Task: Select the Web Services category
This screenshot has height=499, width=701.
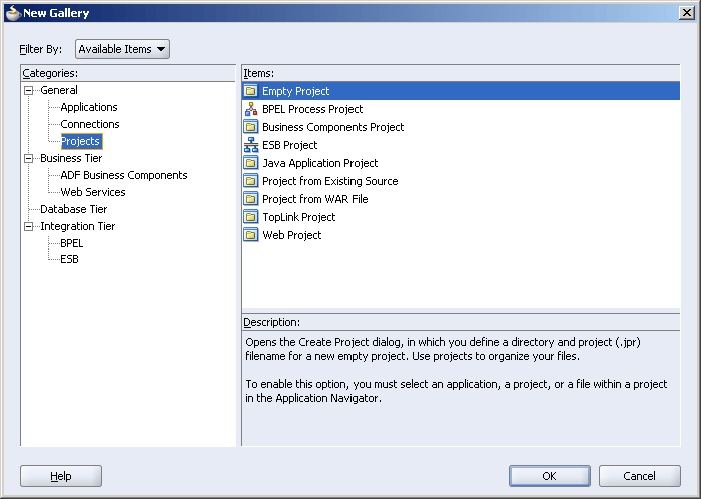Action: [x=93, y=192]
